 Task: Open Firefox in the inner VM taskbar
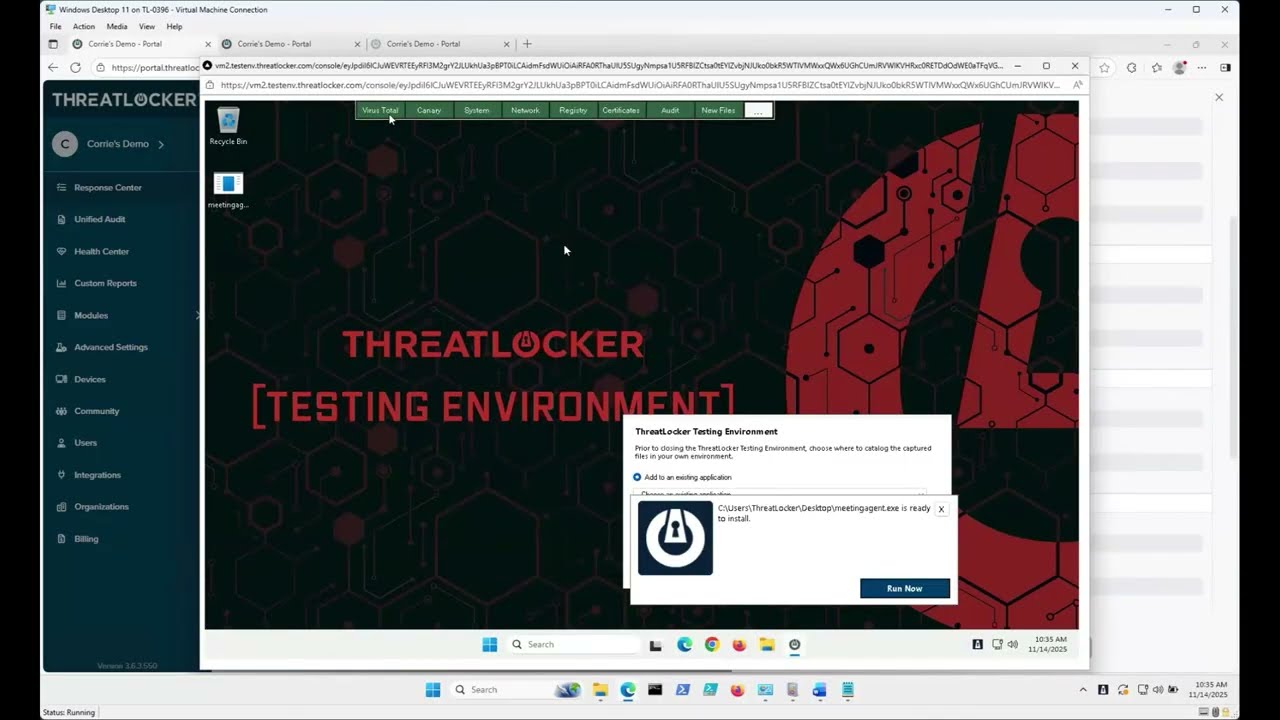tap(739, 645)
